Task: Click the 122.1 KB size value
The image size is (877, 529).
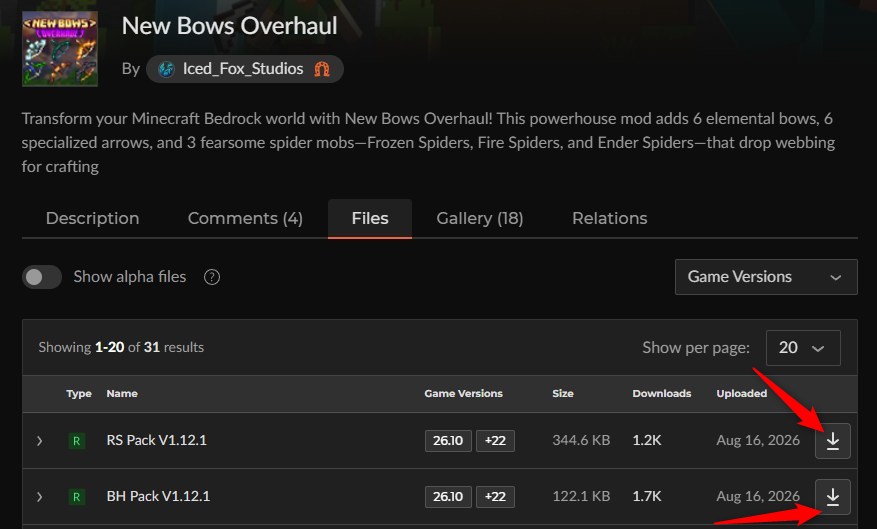Action: pos(581,497)
